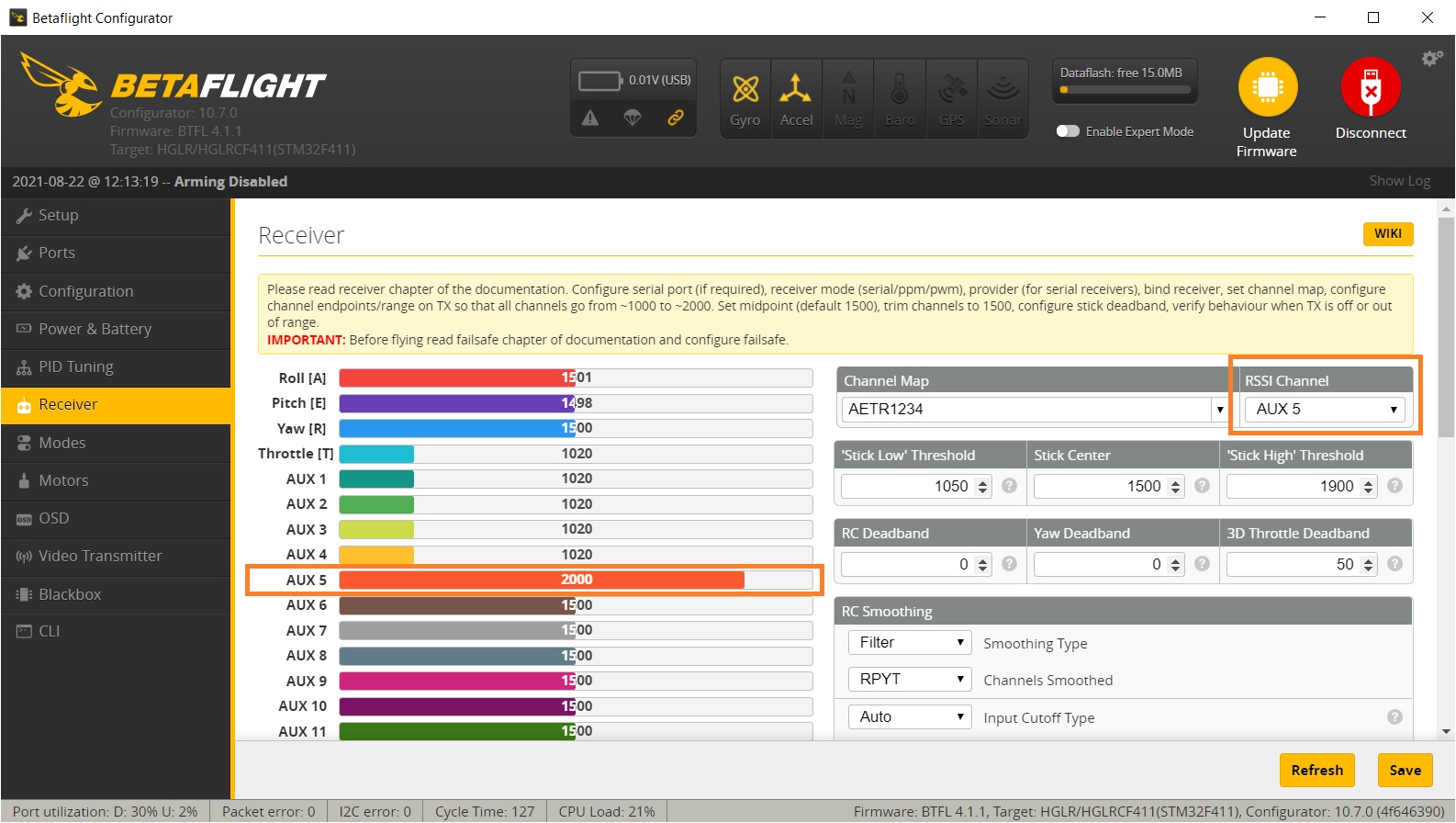Click the Stick Low Threshold 1050 field

(x=916, y=487)
